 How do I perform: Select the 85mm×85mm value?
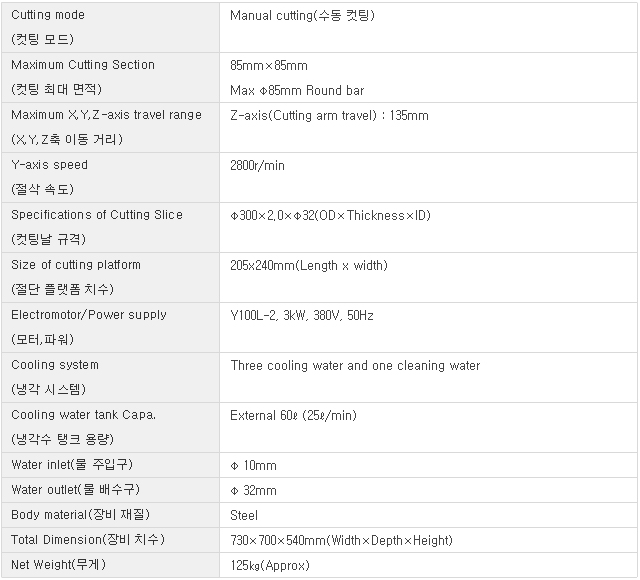coord(269,66)
